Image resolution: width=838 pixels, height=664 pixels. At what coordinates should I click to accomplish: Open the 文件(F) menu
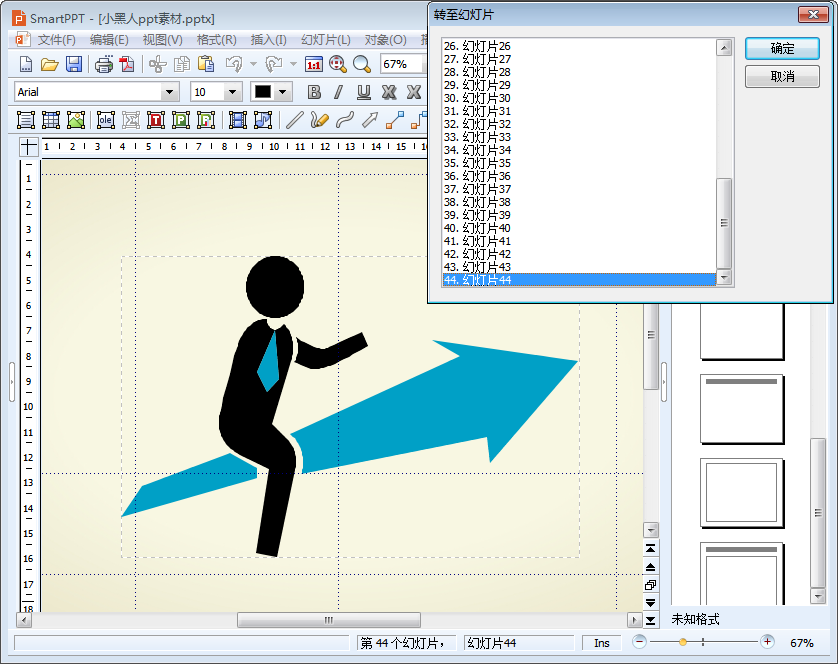click(x=56, y=40)
